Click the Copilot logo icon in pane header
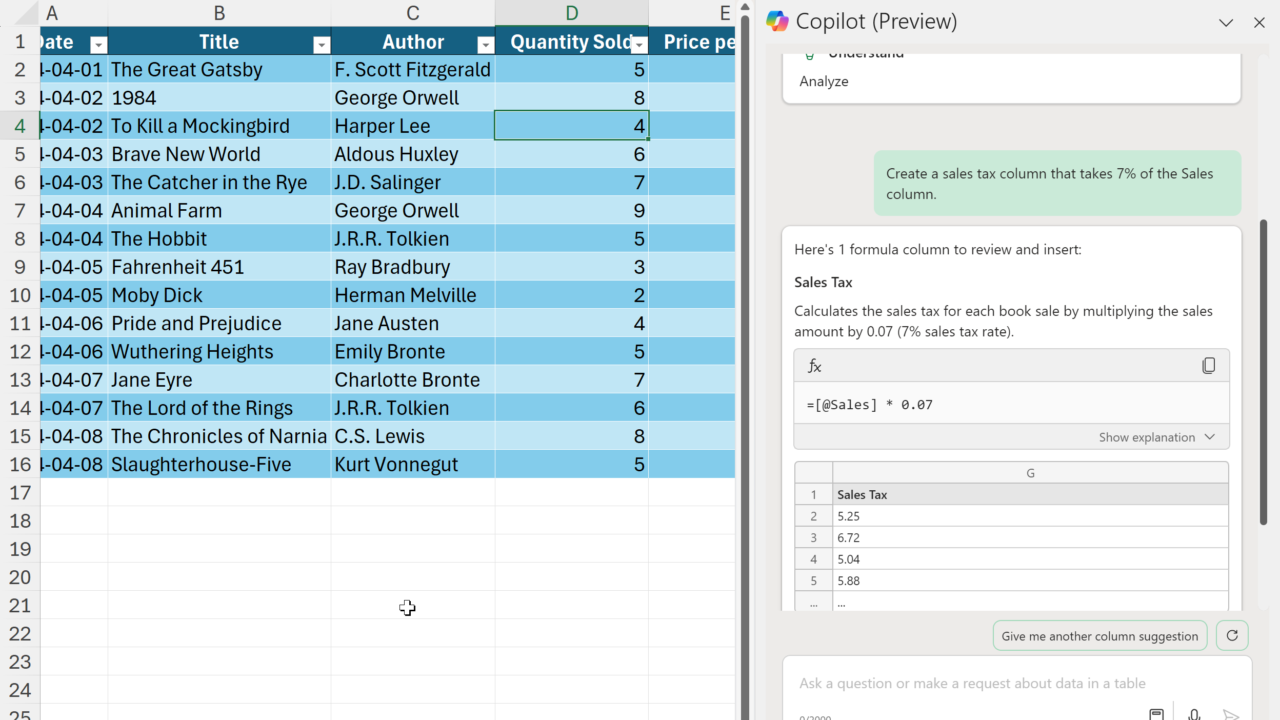1280x720 pixels. (x=777, y=21)
